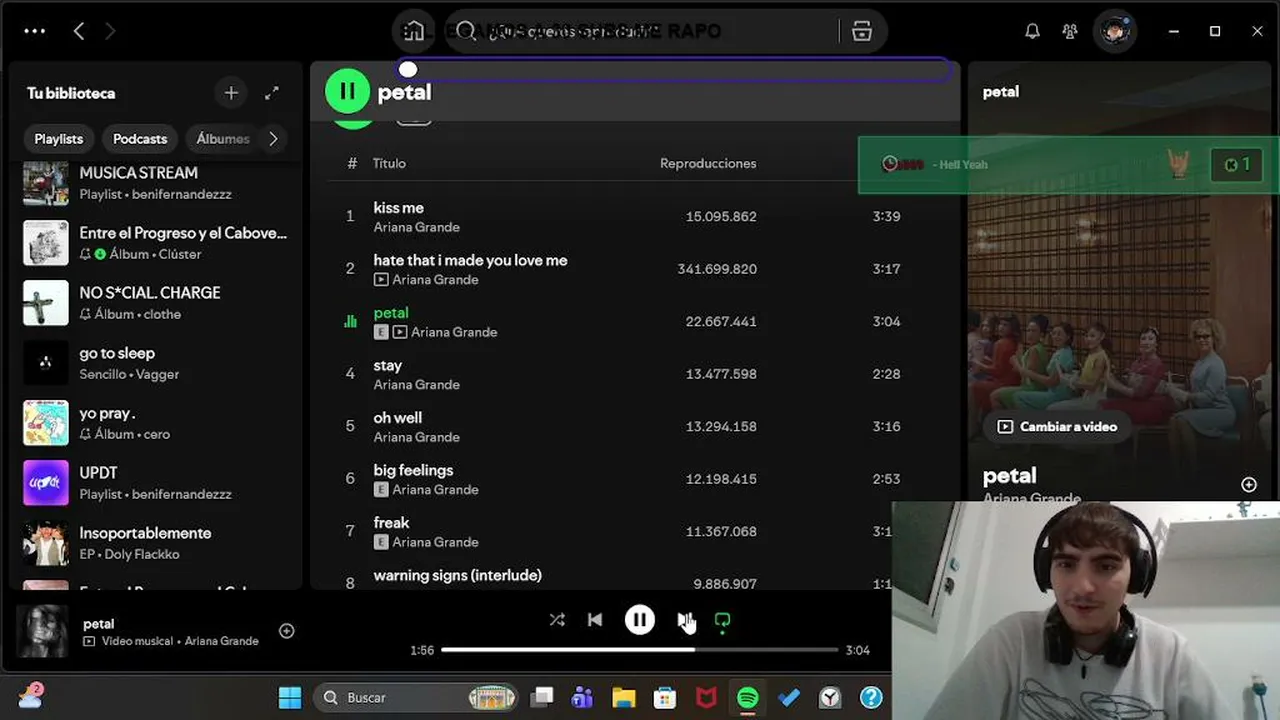Add the playing song to Liked Songs
Screen dimensions: 1280x720
[x=287, y=631]
